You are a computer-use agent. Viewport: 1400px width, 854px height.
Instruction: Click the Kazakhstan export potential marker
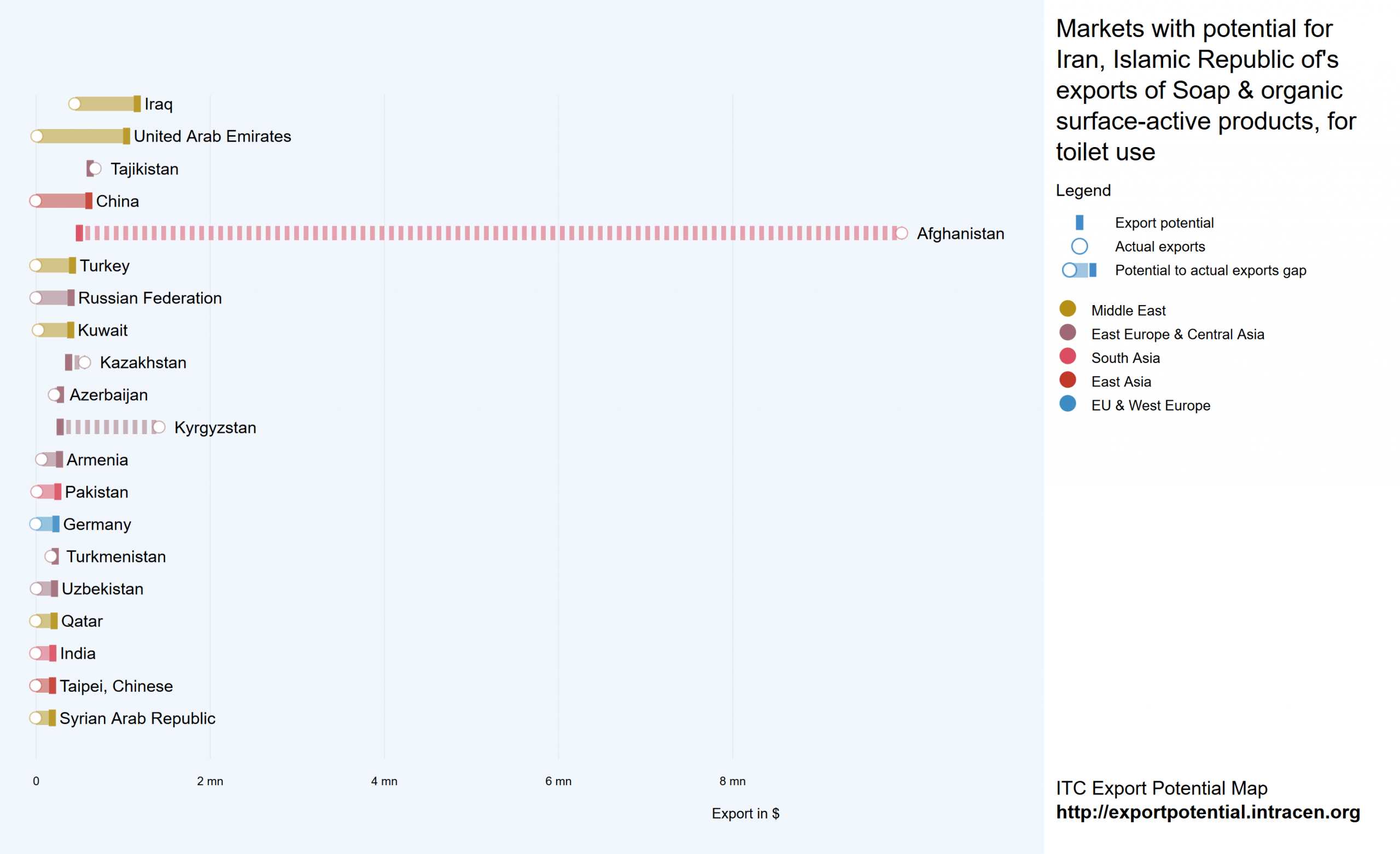(x=69, y=362)
